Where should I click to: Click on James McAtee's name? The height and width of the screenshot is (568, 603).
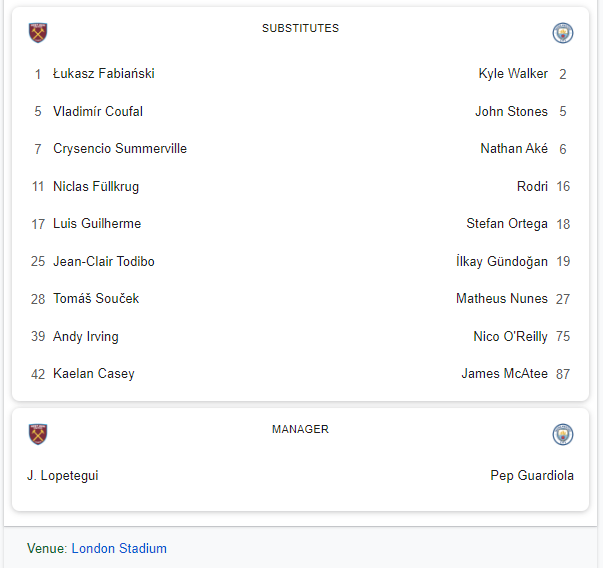(504, 374)
